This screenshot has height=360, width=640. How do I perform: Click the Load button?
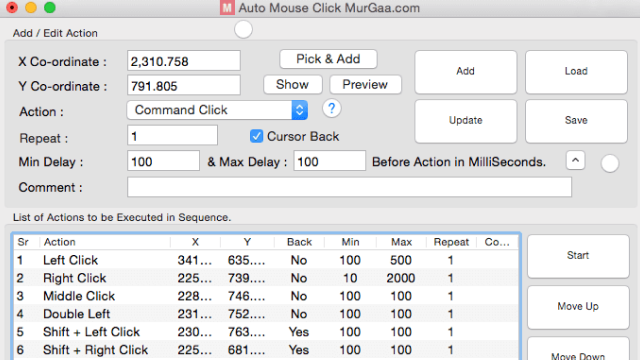[576, 72]
